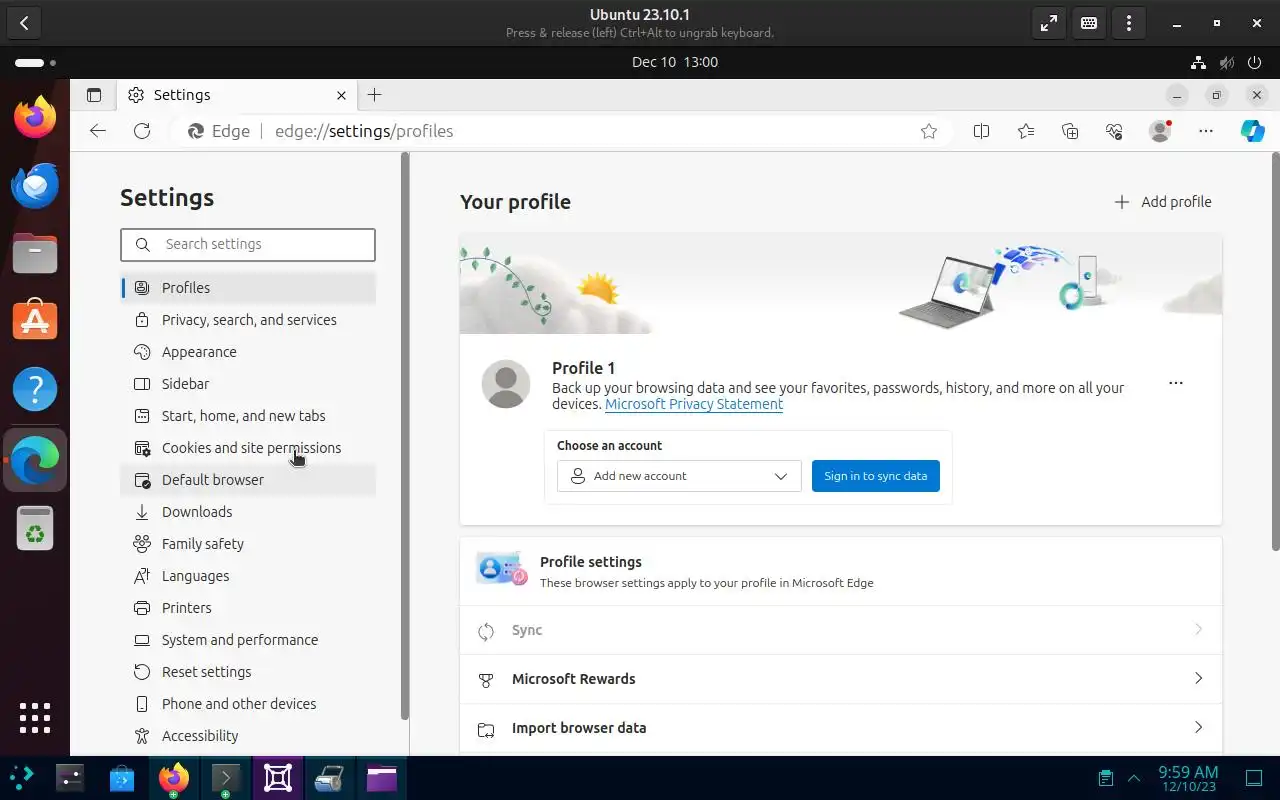Click the browser back arrow
This screenshot has height=800, width=1280.
click(97, 131)
